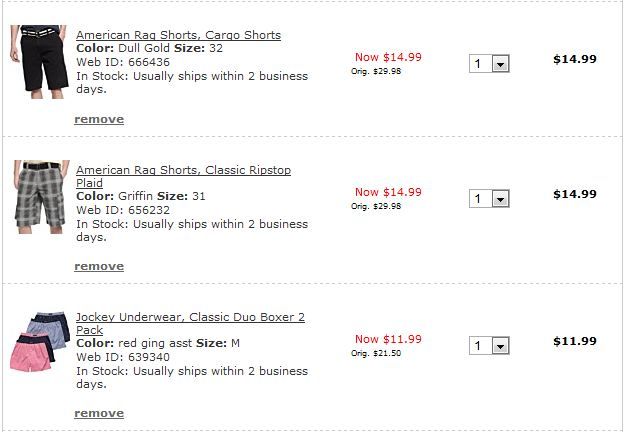Open American Rag Shorts, Cargo Shorts link

tap(178, 35)
